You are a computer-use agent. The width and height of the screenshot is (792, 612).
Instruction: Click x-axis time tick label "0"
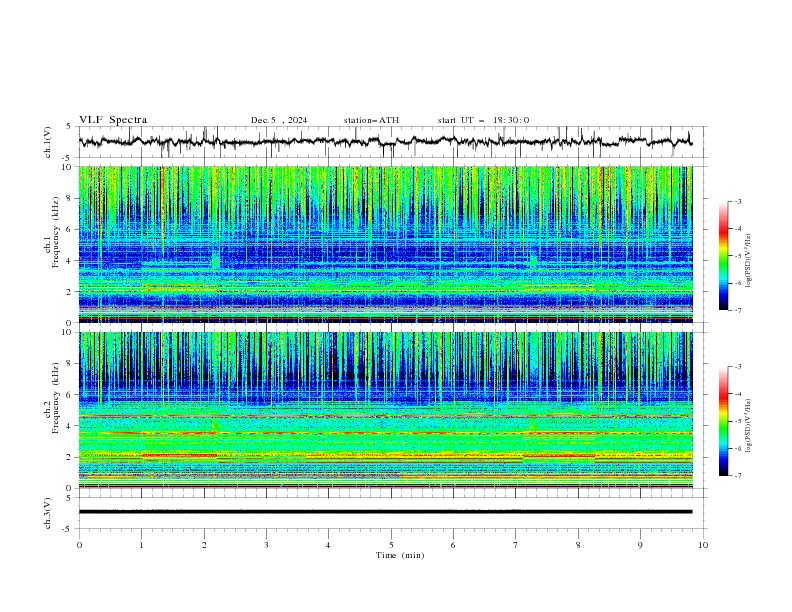(79, 545)
